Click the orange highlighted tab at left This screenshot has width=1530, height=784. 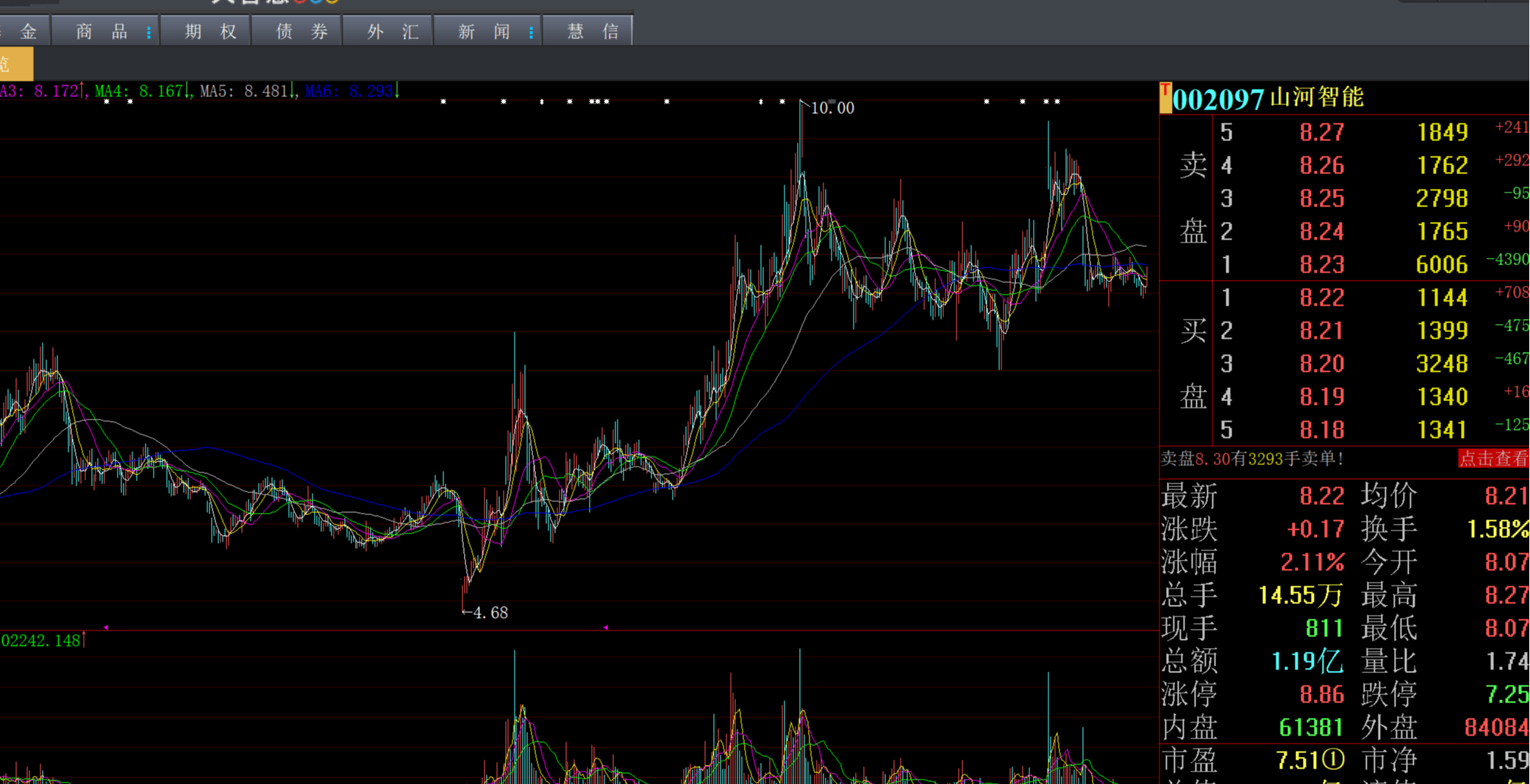(15, 64)
